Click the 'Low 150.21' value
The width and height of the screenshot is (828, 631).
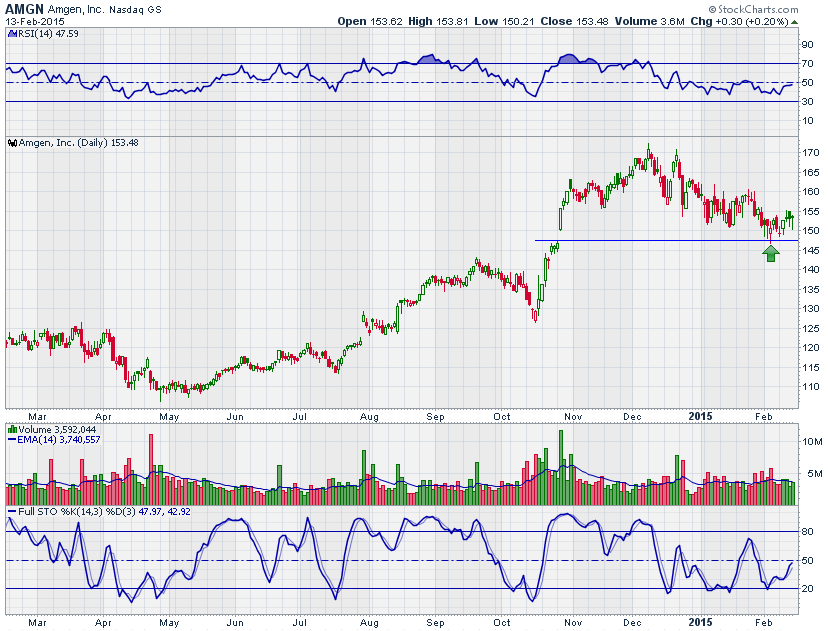tap(504, 22)
